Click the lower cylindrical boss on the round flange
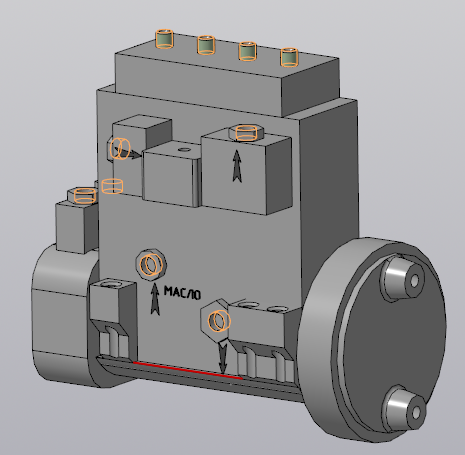The height and width of the screenshot is (455, 465). point(404,408)
